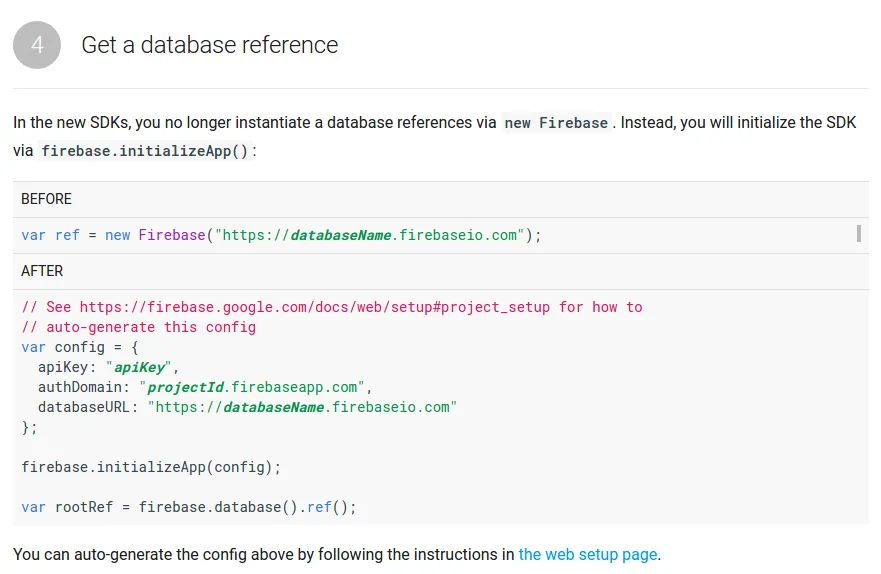Click the inline 'new Firebase' code text

[x=556, y=123]
